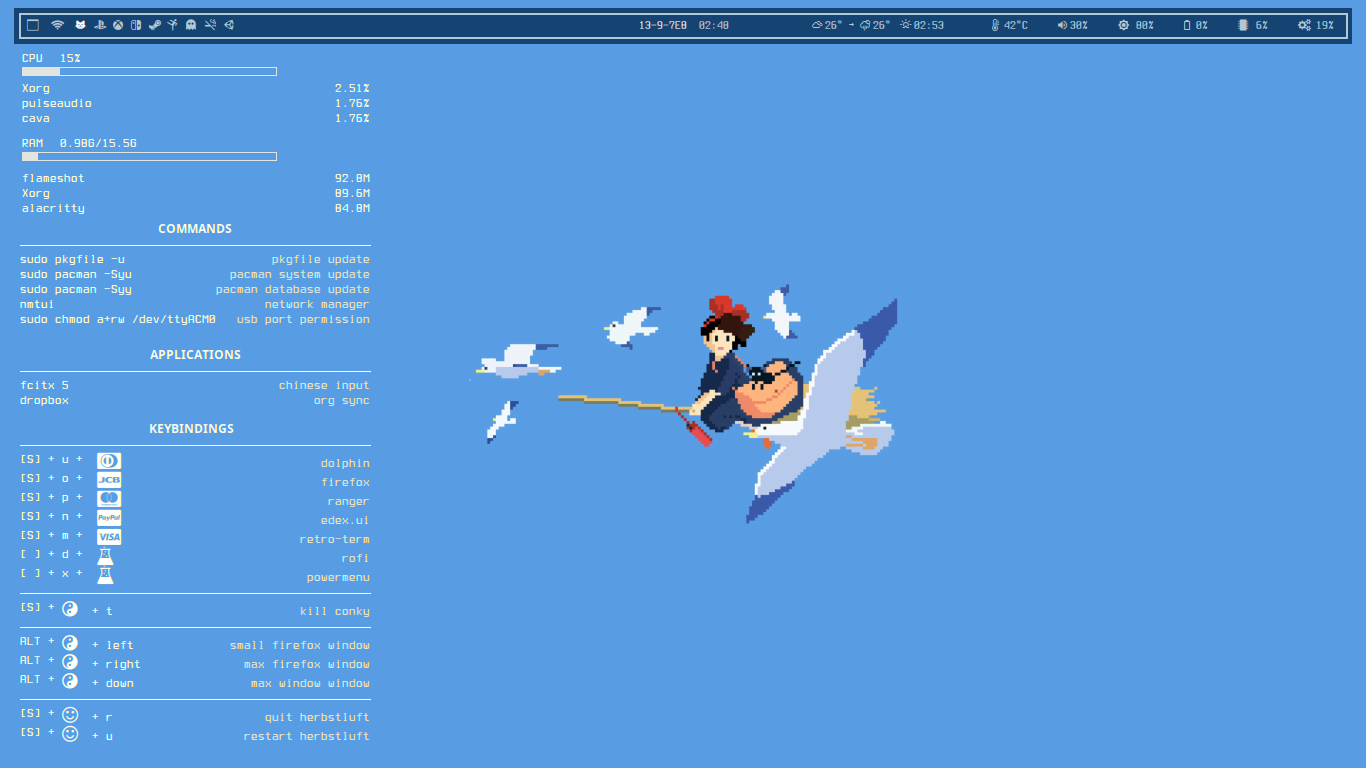Click the smiley icon for quit herbstluft
The height and width of the screenshot is (768, 1366).
70,715
